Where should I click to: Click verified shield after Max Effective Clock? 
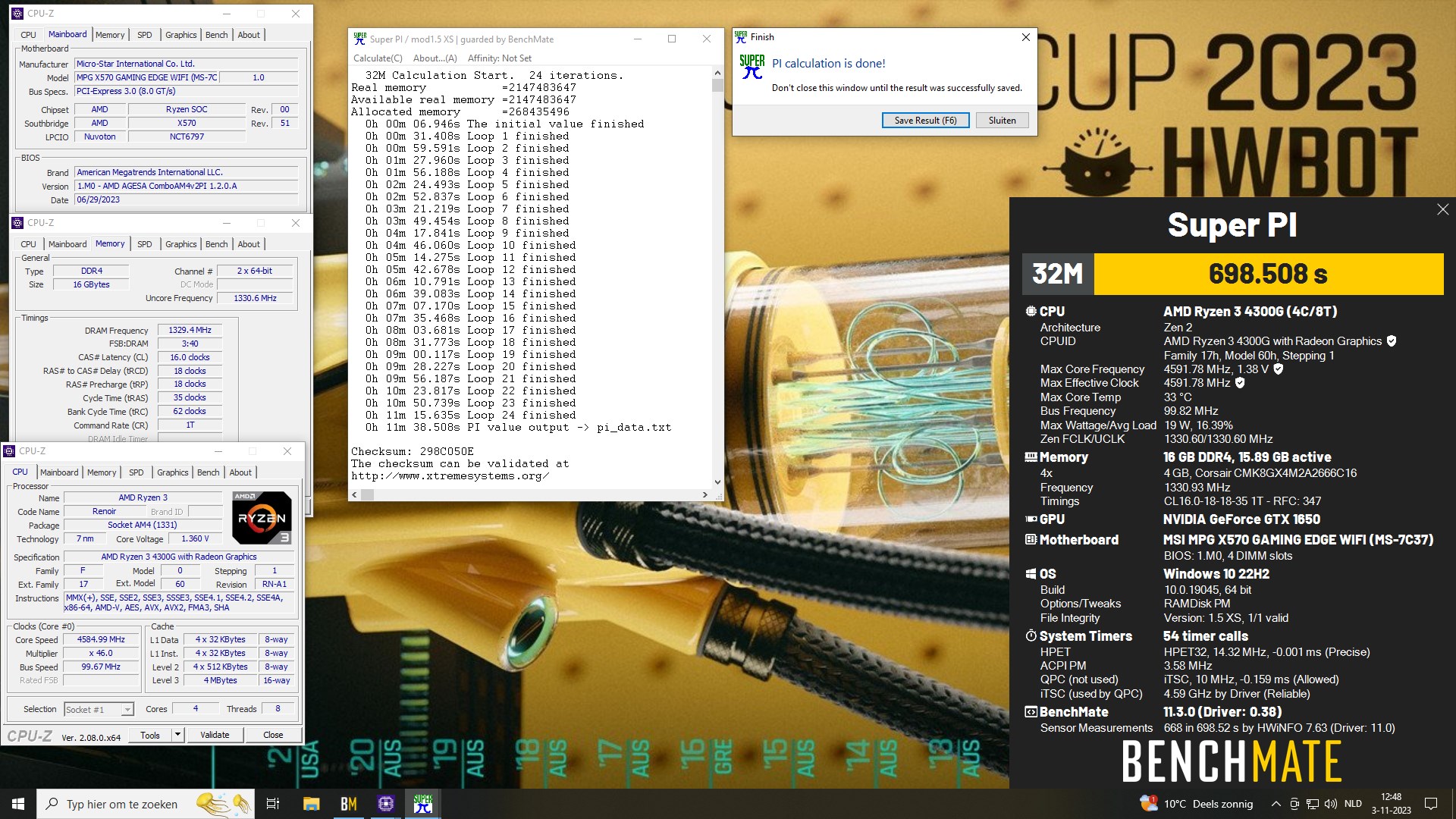(x=1240, y=383)
